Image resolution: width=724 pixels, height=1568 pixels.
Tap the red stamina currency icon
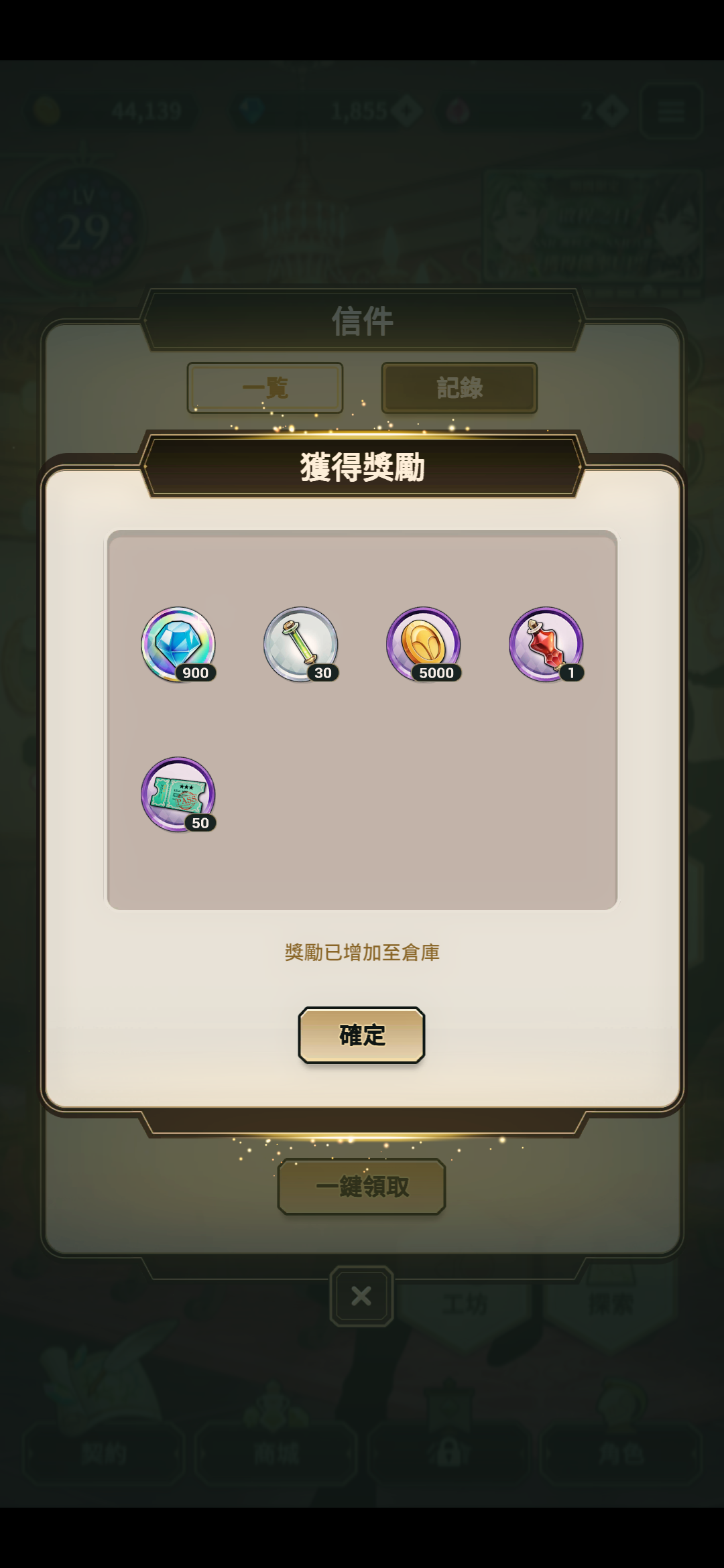pyautogui.click(x=458, y=111)
